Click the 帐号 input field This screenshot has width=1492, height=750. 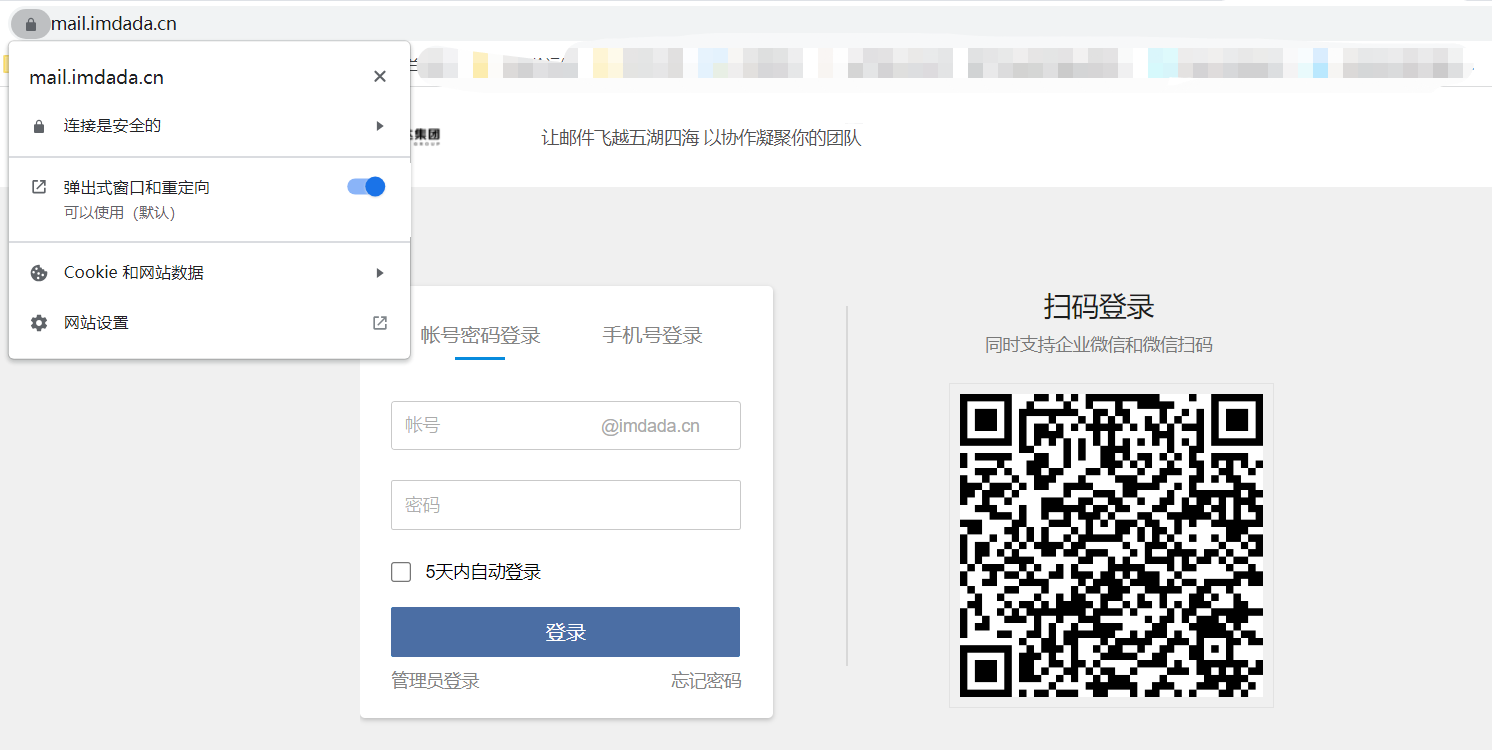coord(495,426)
